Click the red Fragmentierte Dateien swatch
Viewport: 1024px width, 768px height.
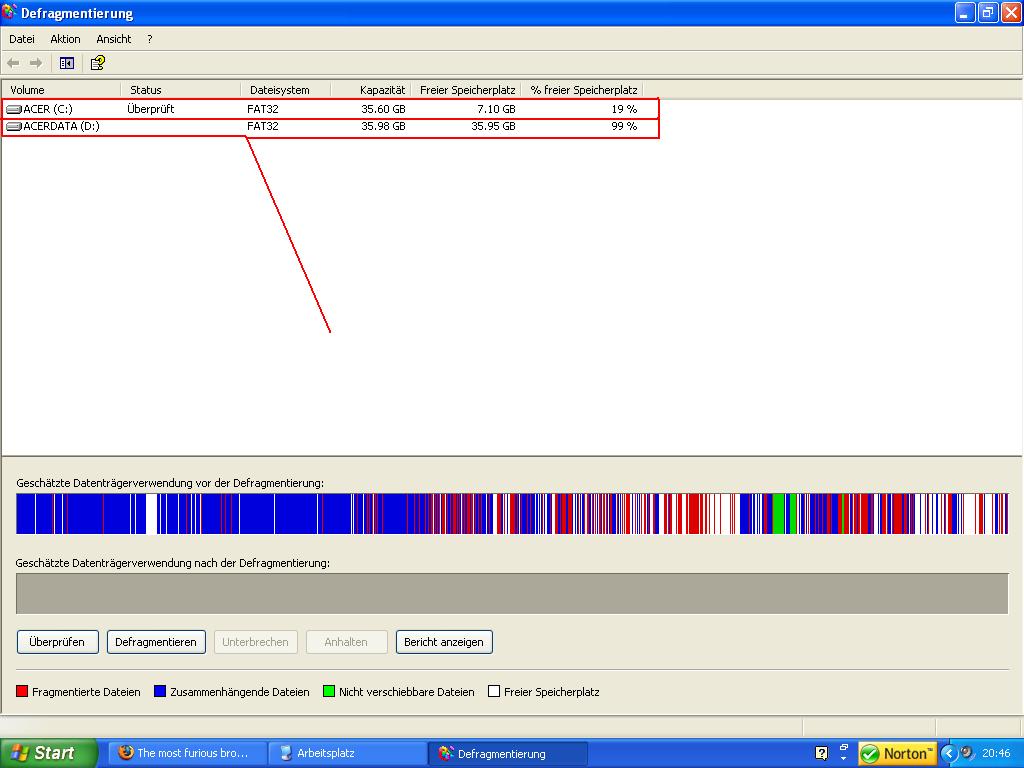click(x=22, y=691)
